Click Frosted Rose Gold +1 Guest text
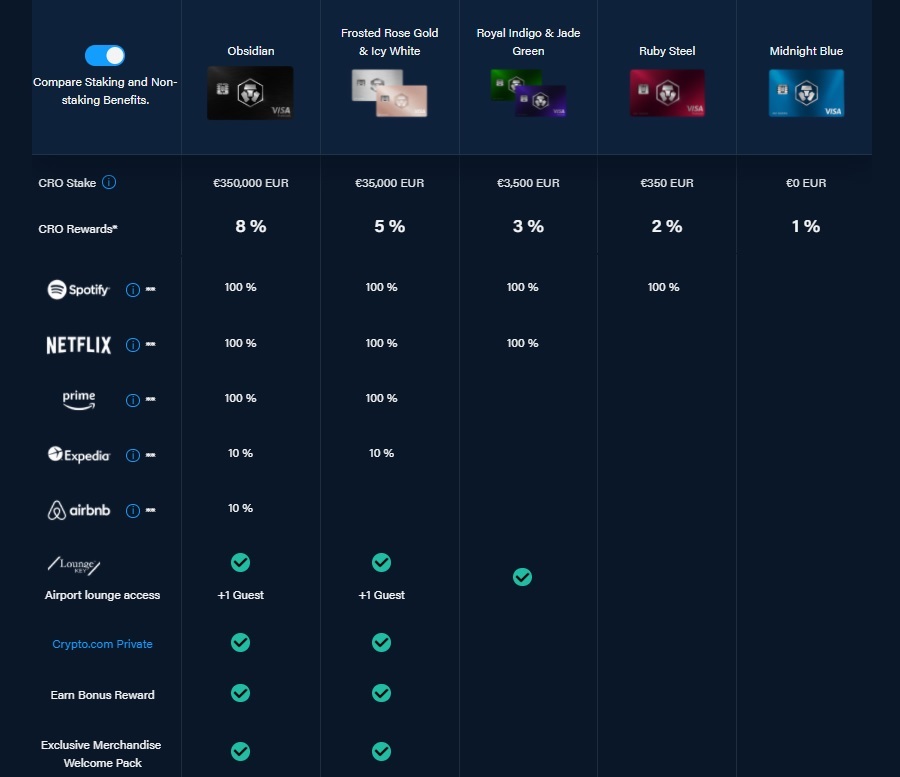This screenshot has height=777, width=900. 382,595
